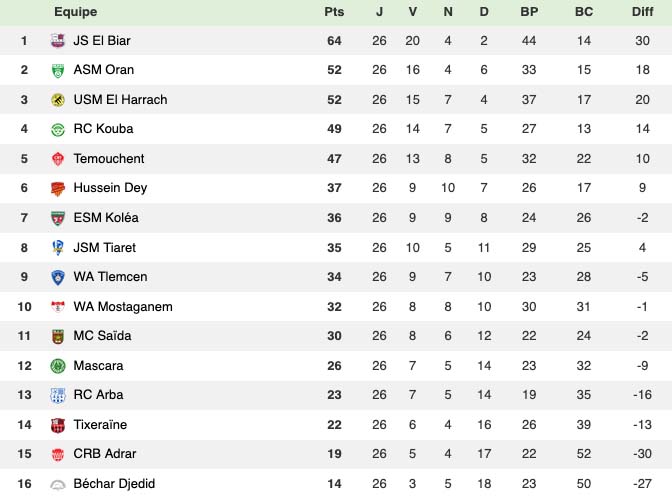This screenshot has width=672, height=504.
Task: Click the Tixeraïne club crest
Action: 58,425
